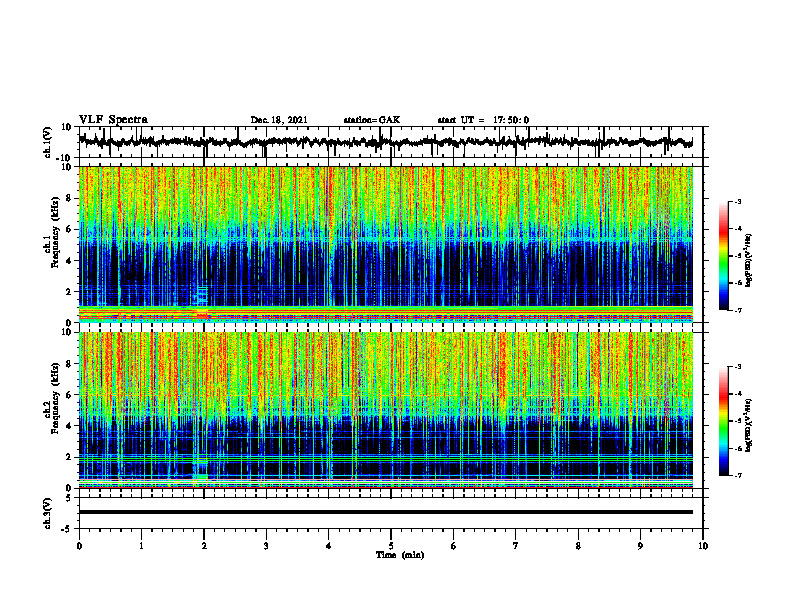Click inside the ch.2 spectrogram panel
Screen dimensions: 792x612
(x=385, y=410)
